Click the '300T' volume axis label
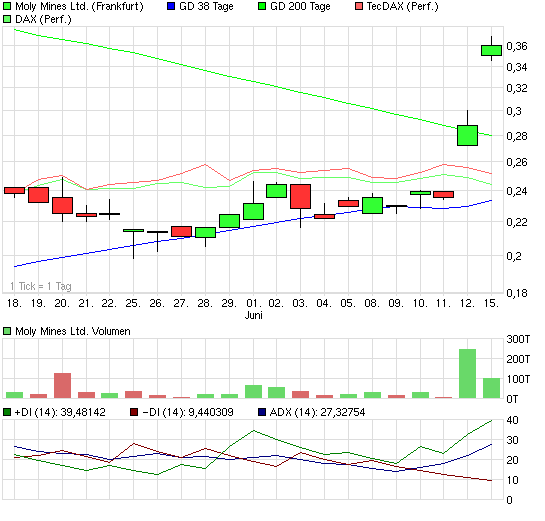 [518, 339]
